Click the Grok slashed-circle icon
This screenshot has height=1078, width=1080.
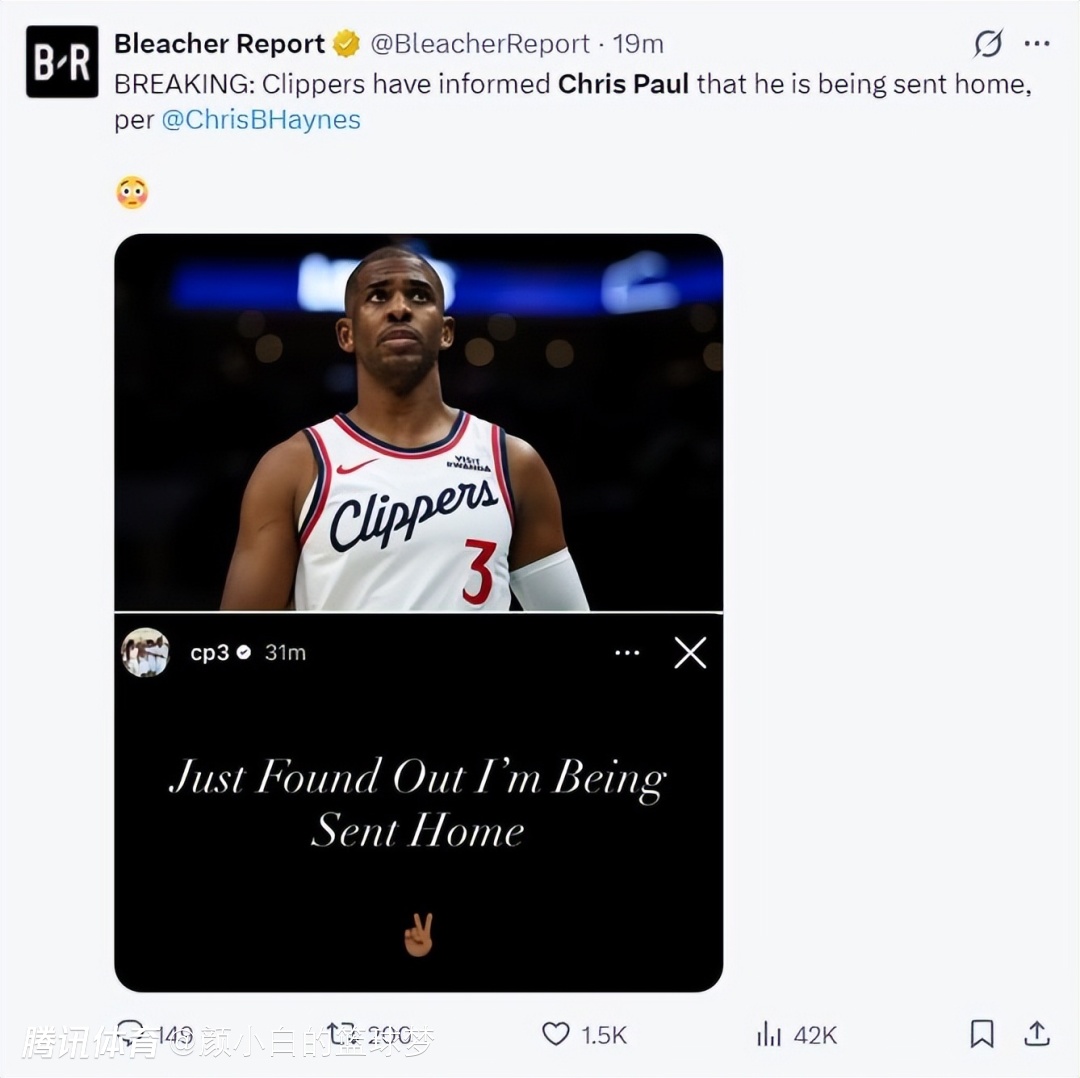988,43
